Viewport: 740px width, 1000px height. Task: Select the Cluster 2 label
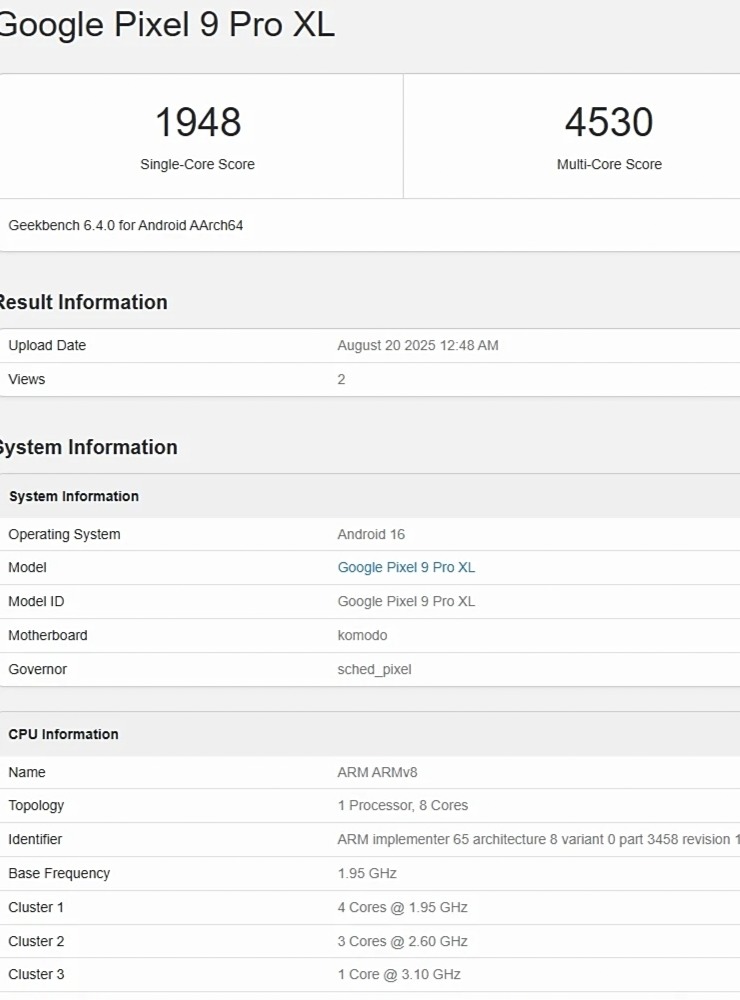(36, 941)
